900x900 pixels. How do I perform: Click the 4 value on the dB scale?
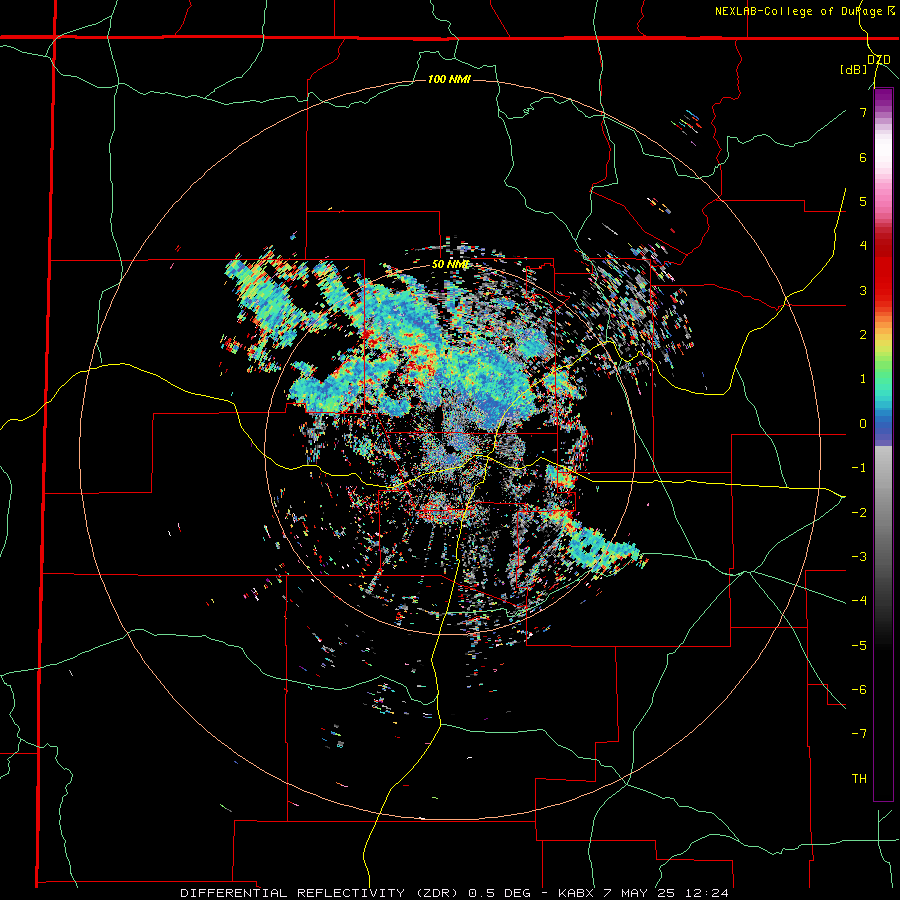point(863,246)
